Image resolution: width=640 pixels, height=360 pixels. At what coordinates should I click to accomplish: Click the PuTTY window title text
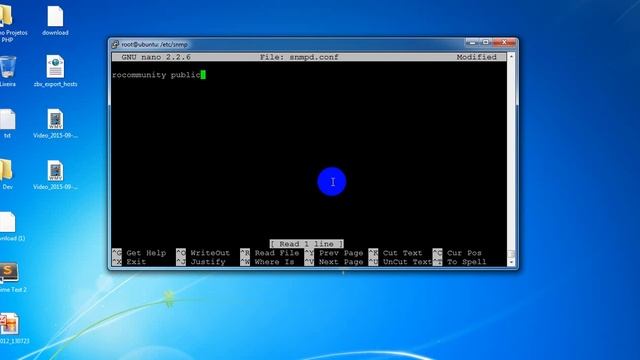(x=155, y=44)
